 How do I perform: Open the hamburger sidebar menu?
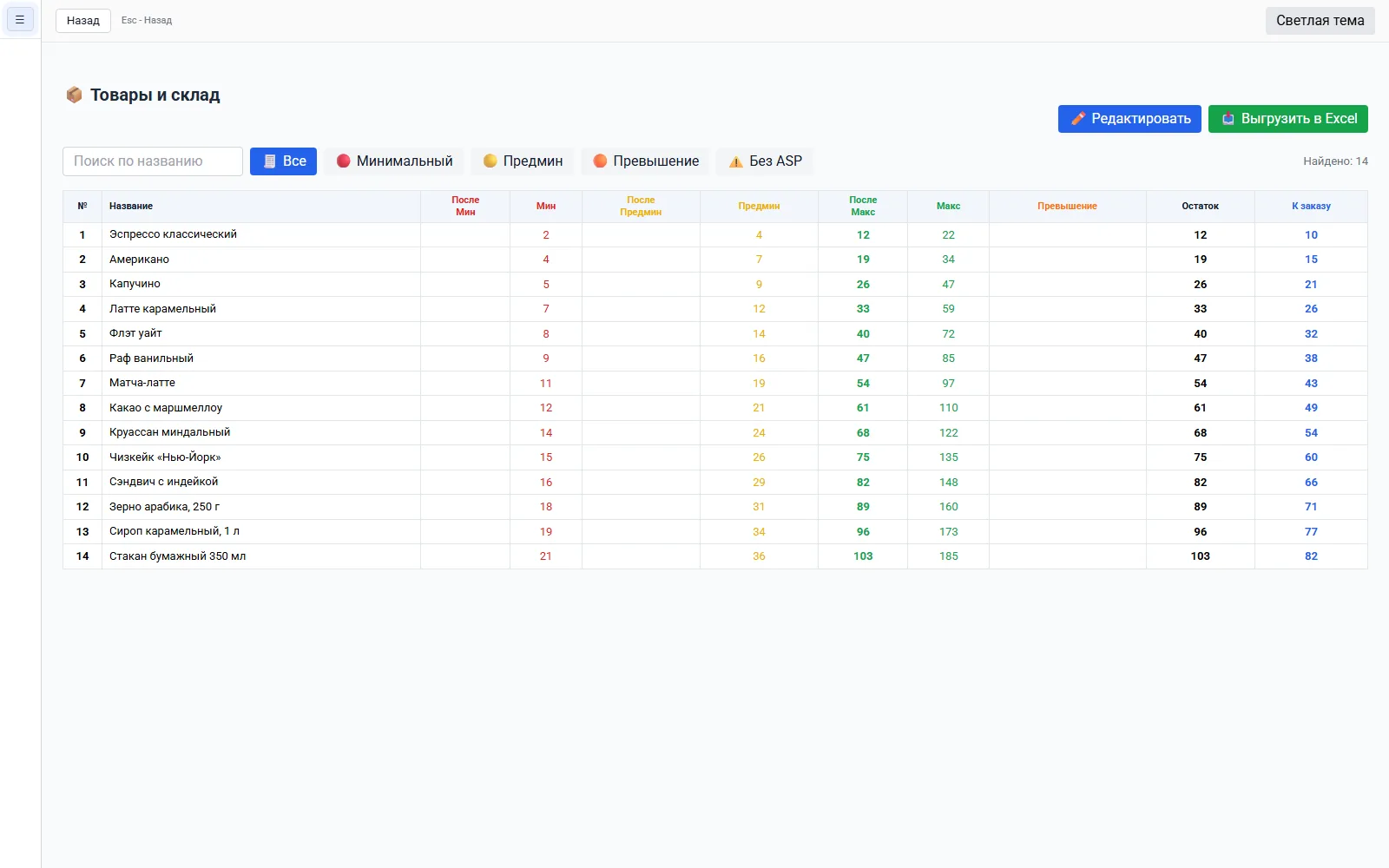pyautogui.click(x=20, y=19)
